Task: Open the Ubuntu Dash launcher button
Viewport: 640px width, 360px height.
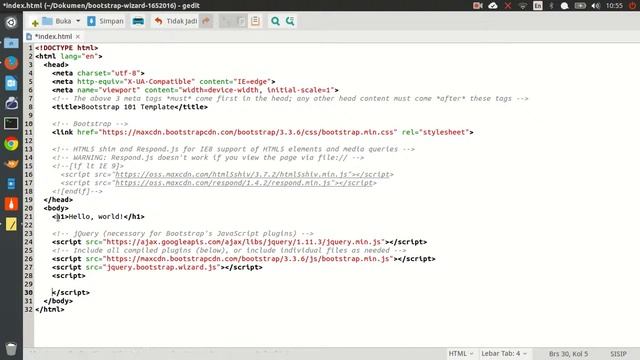Action: (11, 22)
